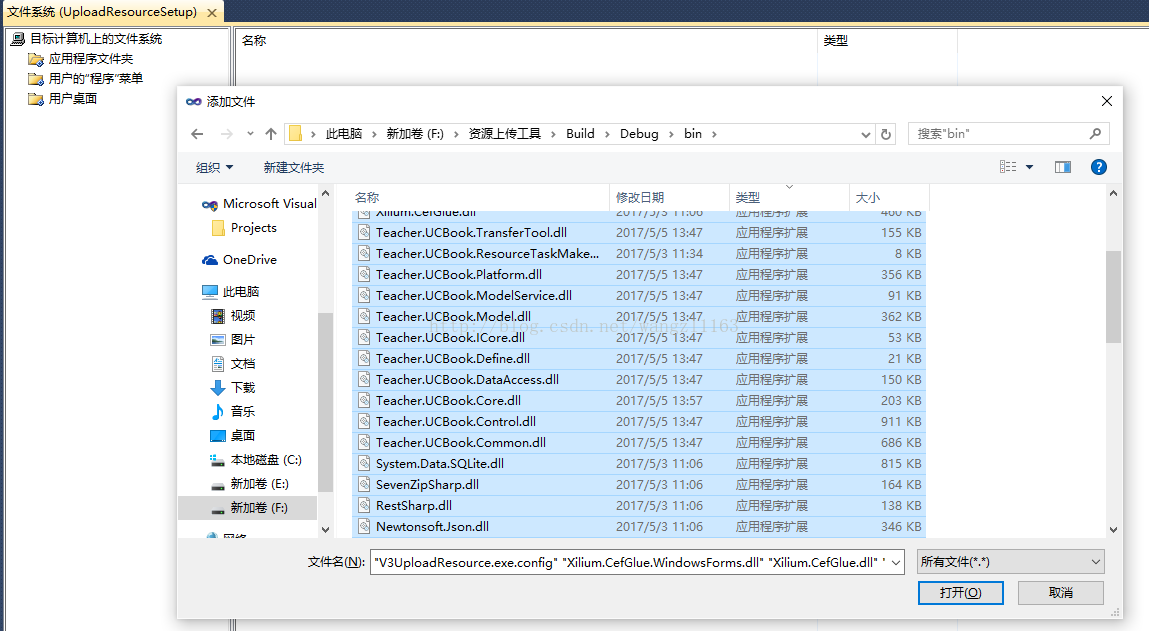Open help with the question mark icon

pos(1098,167)
